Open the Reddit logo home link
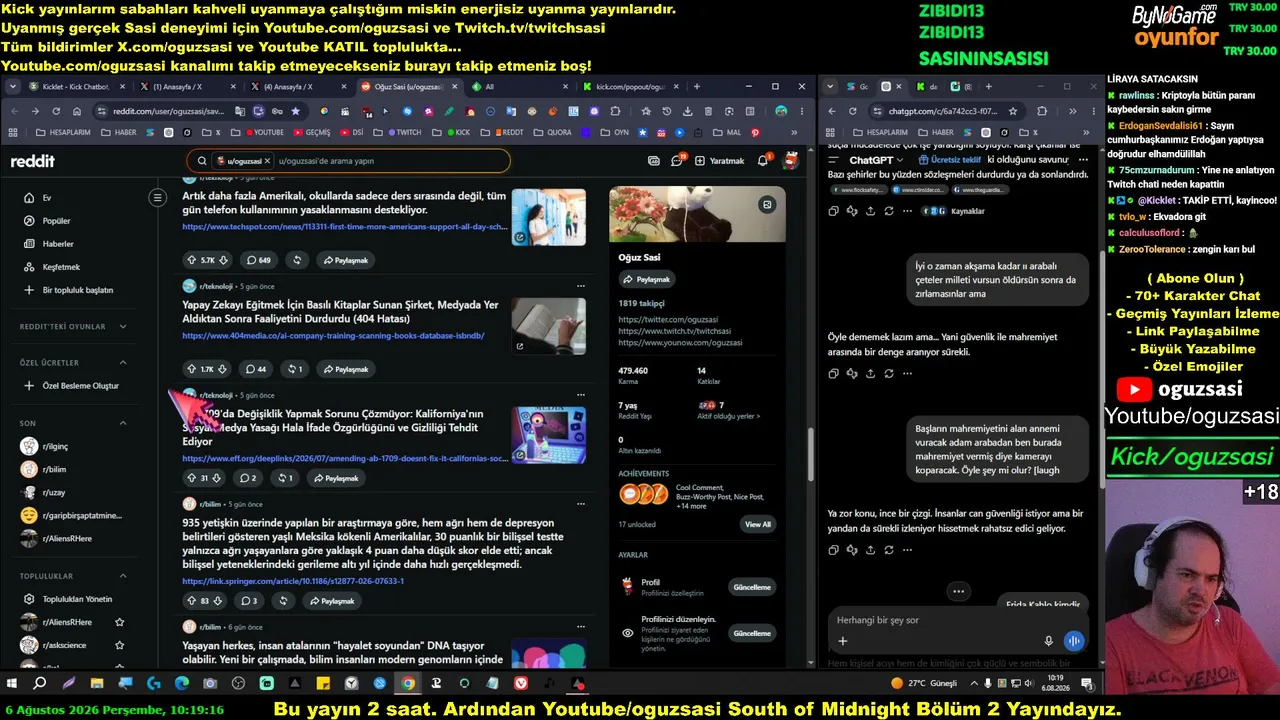The width and height of the screenshot is (1280, 720). click(33, 161)
